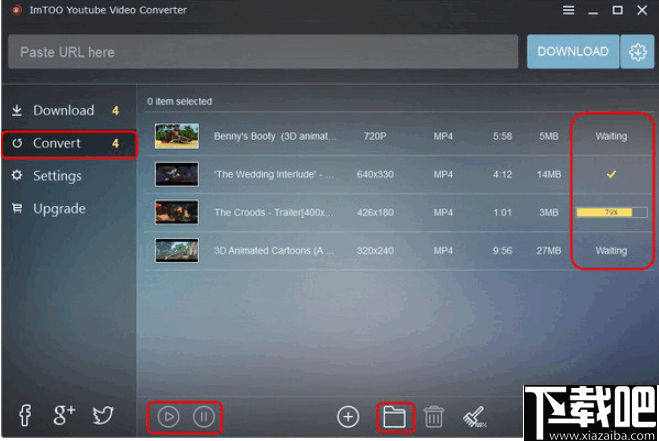Viewport: 659px width, 441px height.
Task: Select Benny's Booty video thumbnail
Action: (177, 136)
